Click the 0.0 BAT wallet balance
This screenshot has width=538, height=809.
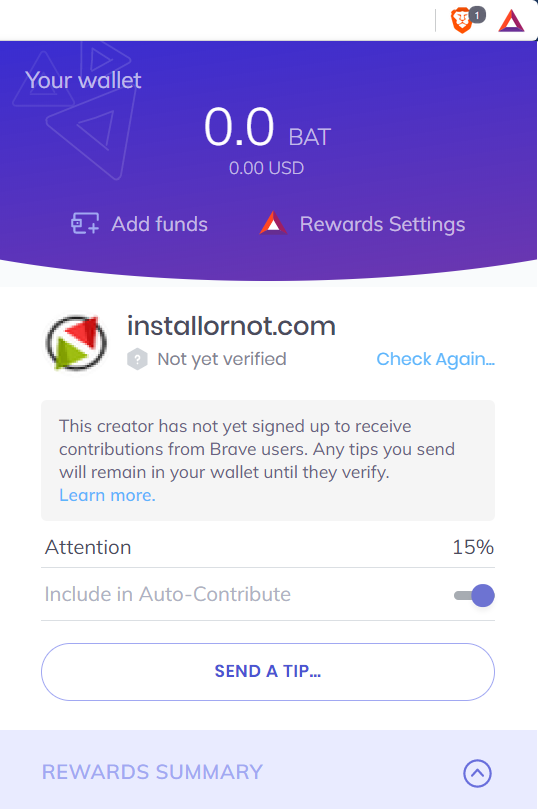coord(267,127)
